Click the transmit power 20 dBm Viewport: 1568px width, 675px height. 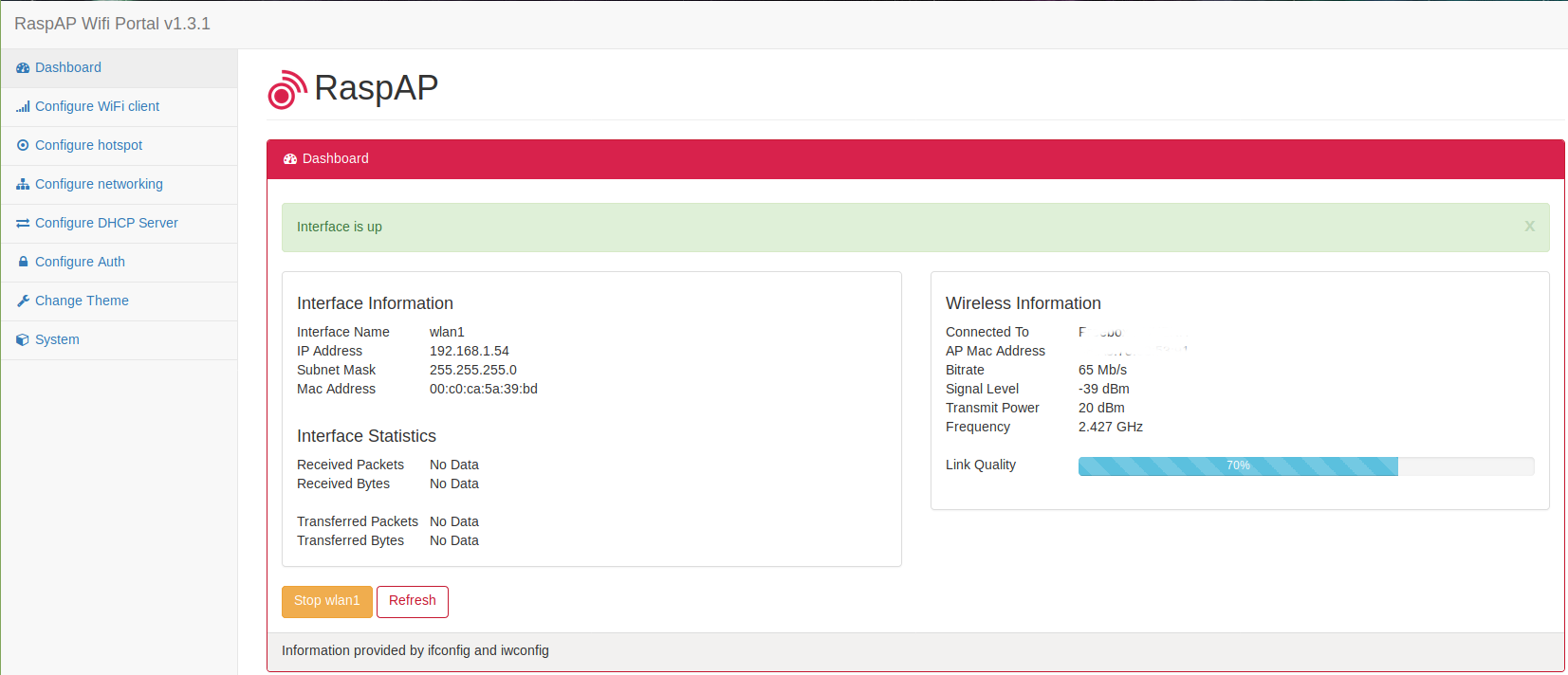[x=1101, y=408]
